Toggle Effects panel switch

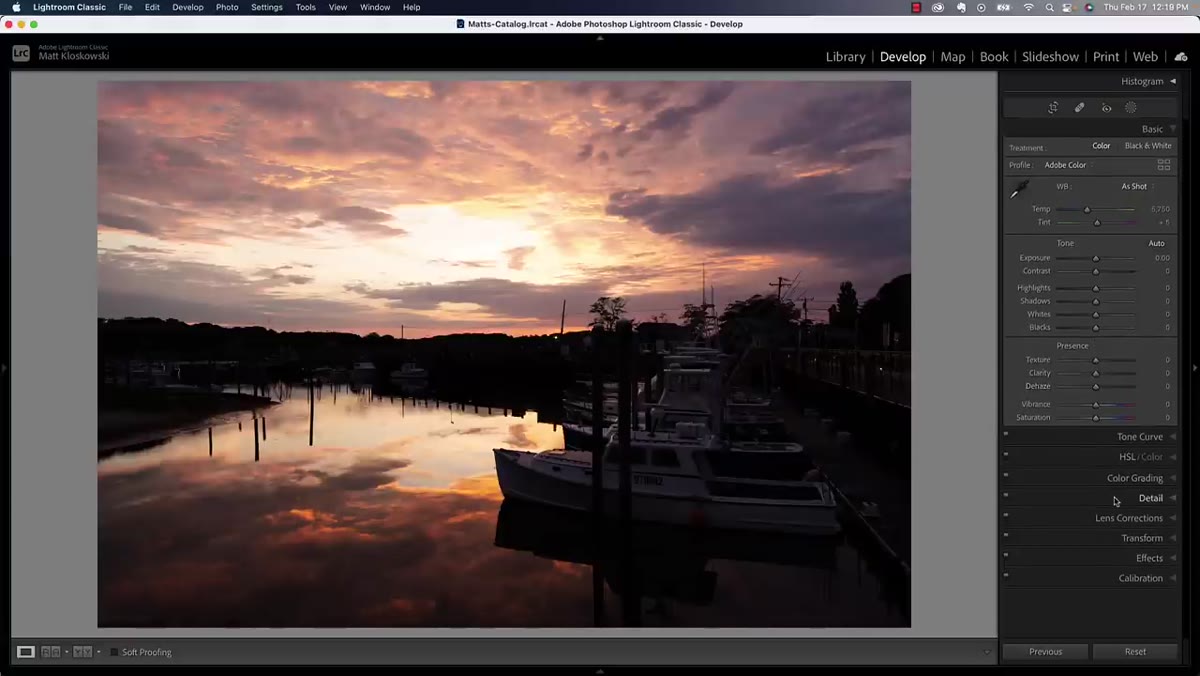1006,556
